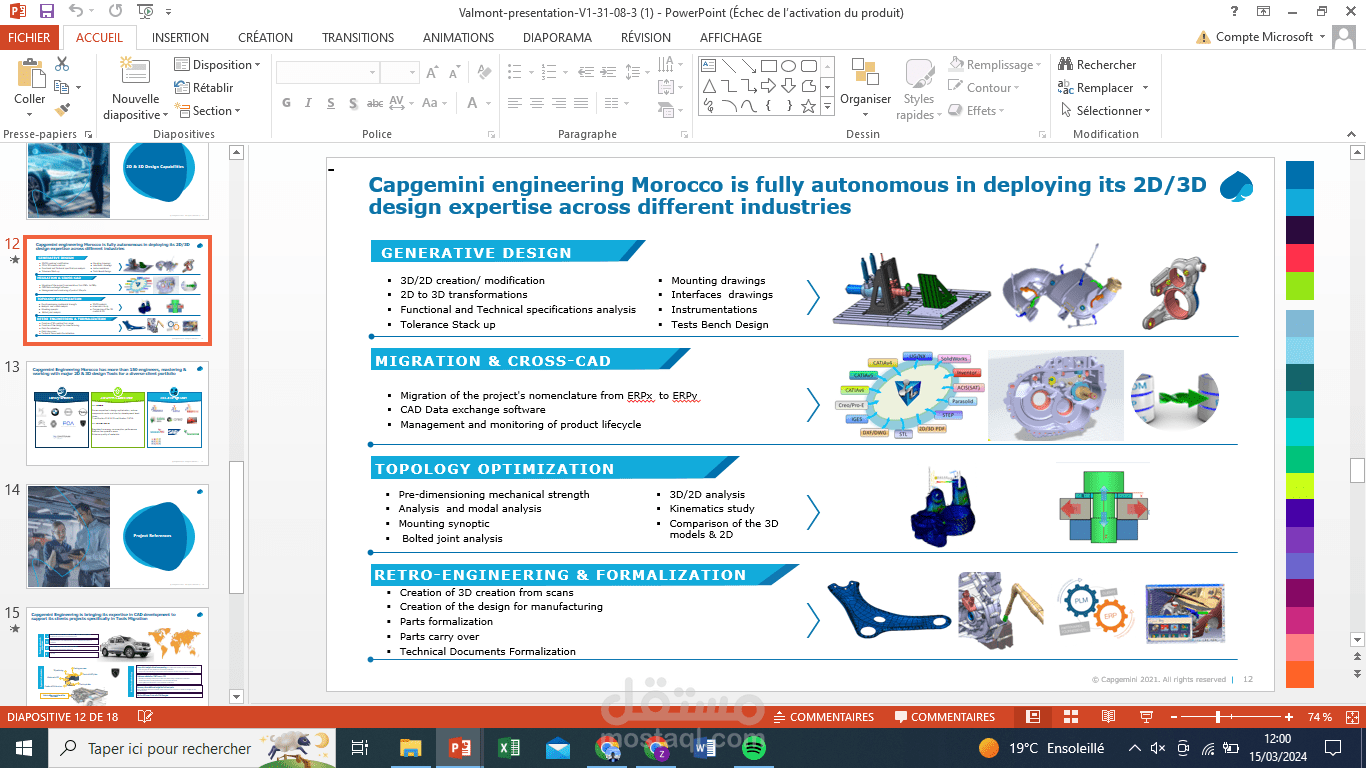Toggle align text left
1366x768 pixels.
[514, 103]
